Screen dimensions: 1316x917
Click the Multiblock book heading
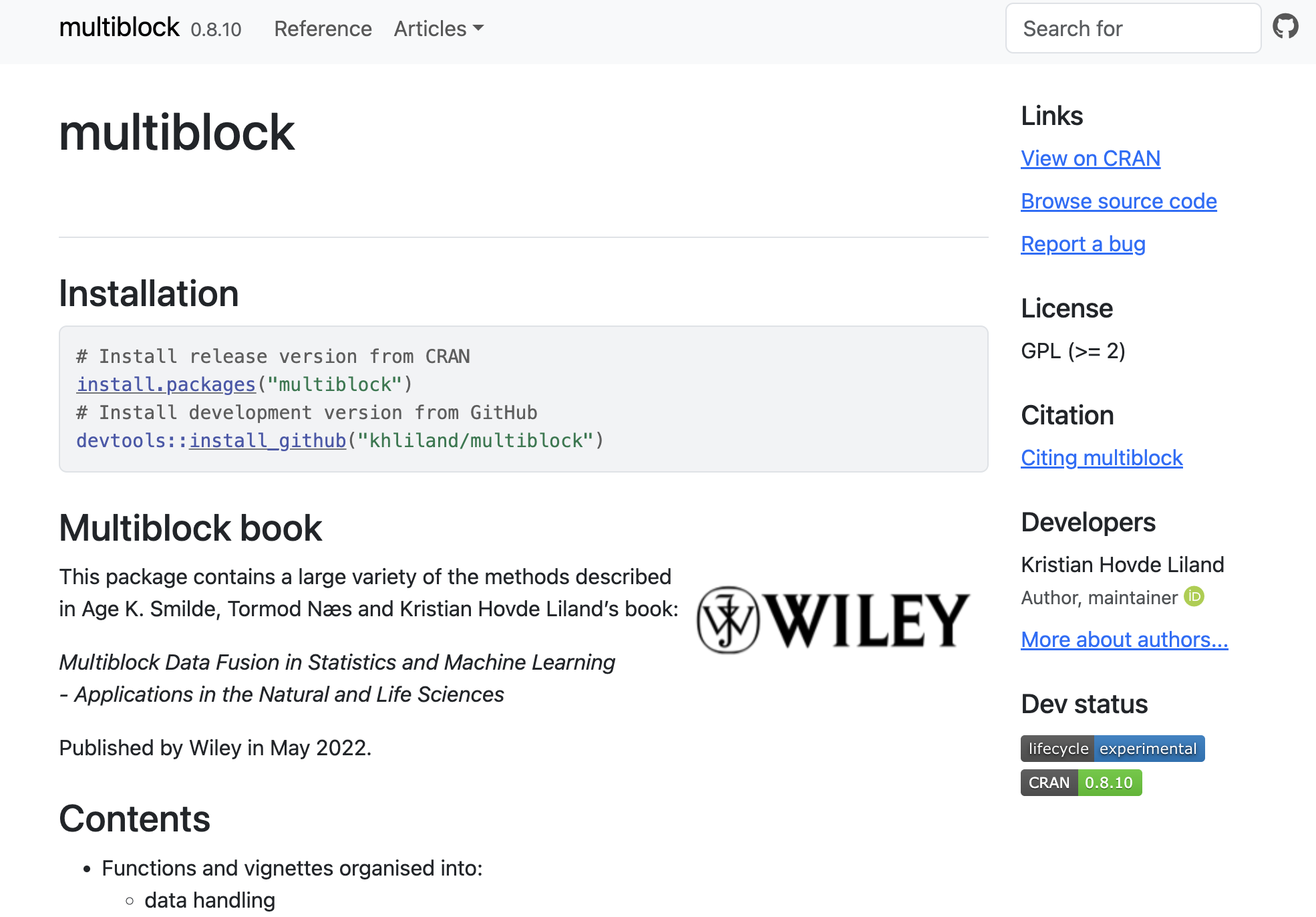(190, 528)
